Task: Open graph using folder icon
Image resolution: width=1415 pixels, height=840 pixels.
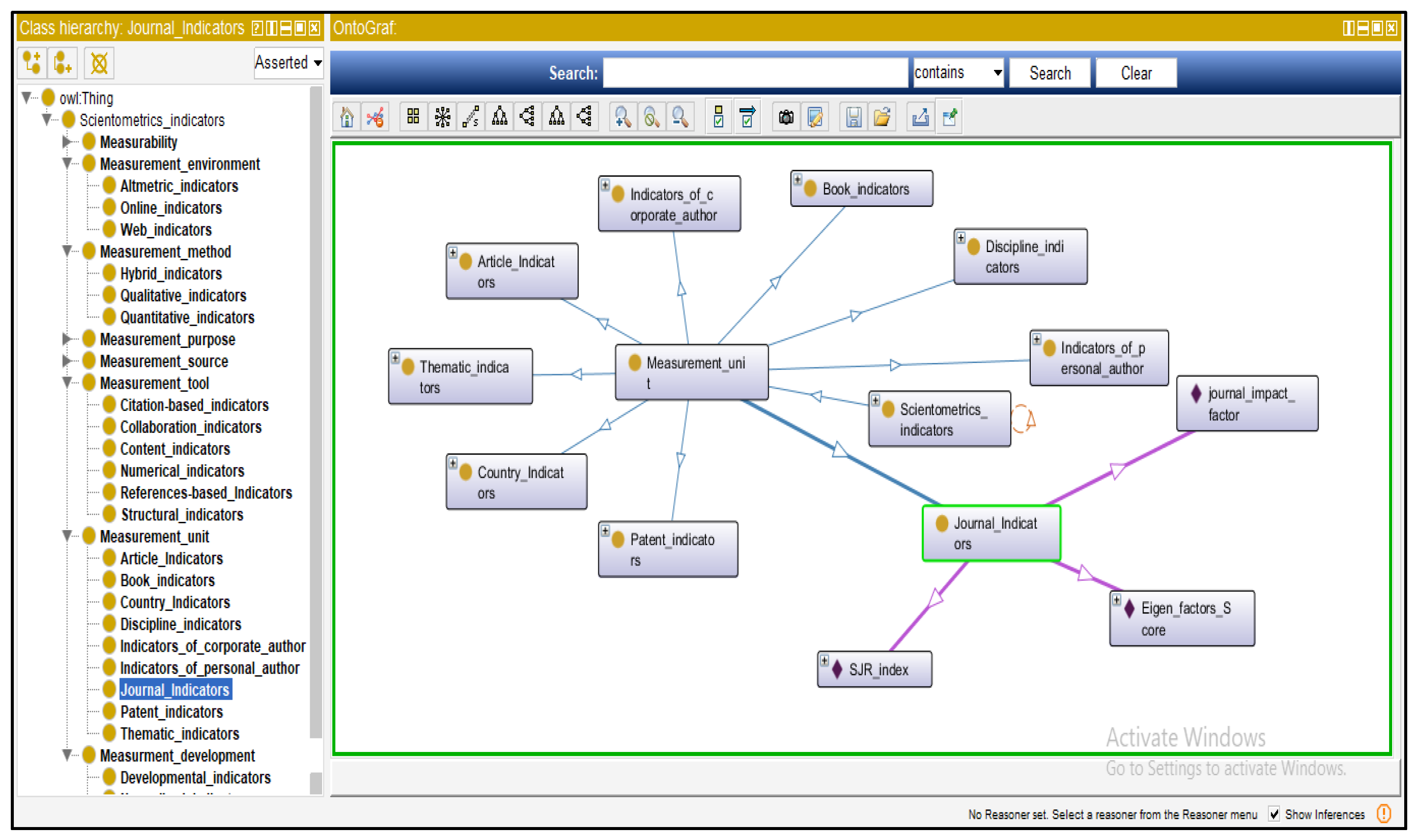Action: [x=882, y=117]
